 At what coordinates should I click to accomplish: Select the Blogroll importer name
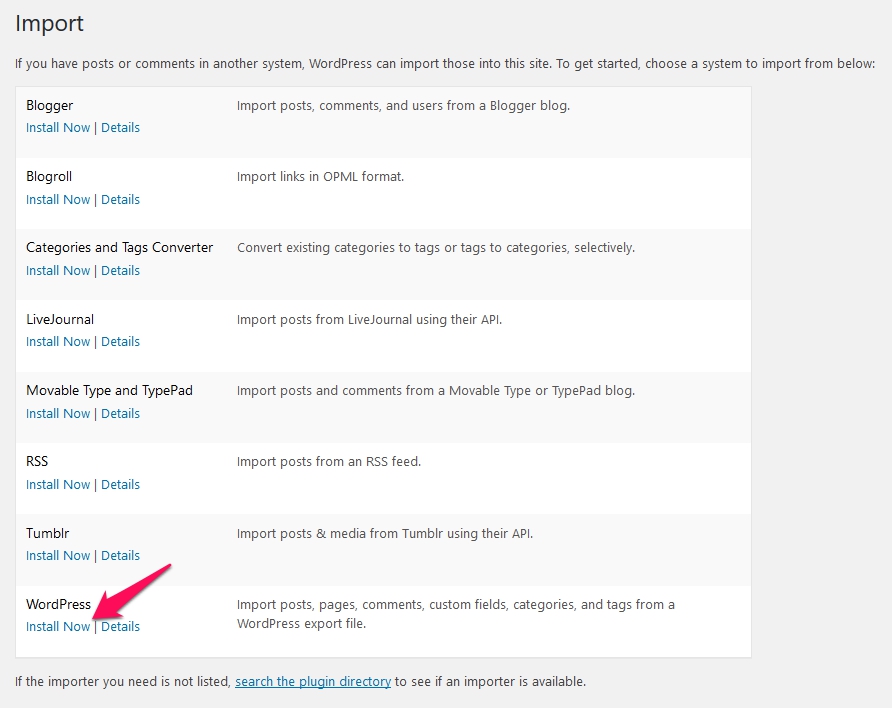click(x=49, y=176)
